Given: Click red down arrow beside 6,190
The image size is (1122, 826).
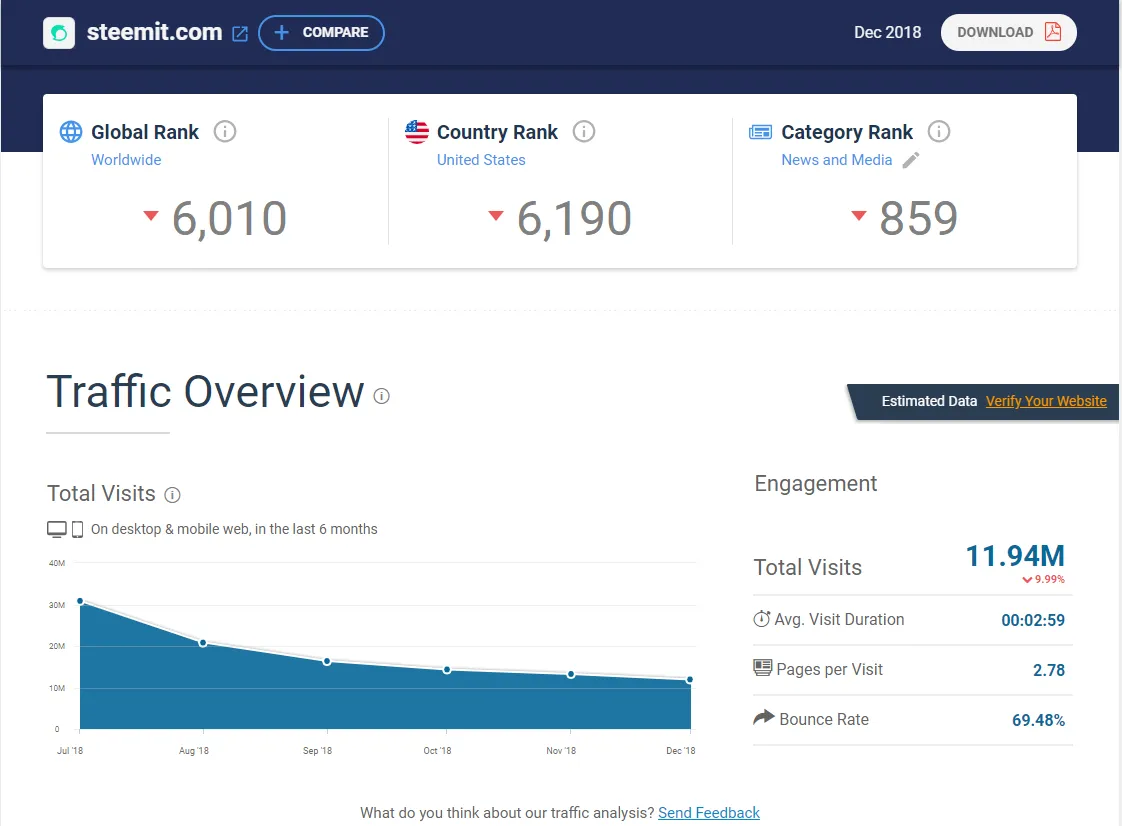Looking at the screenshot, I should point(495,215).
